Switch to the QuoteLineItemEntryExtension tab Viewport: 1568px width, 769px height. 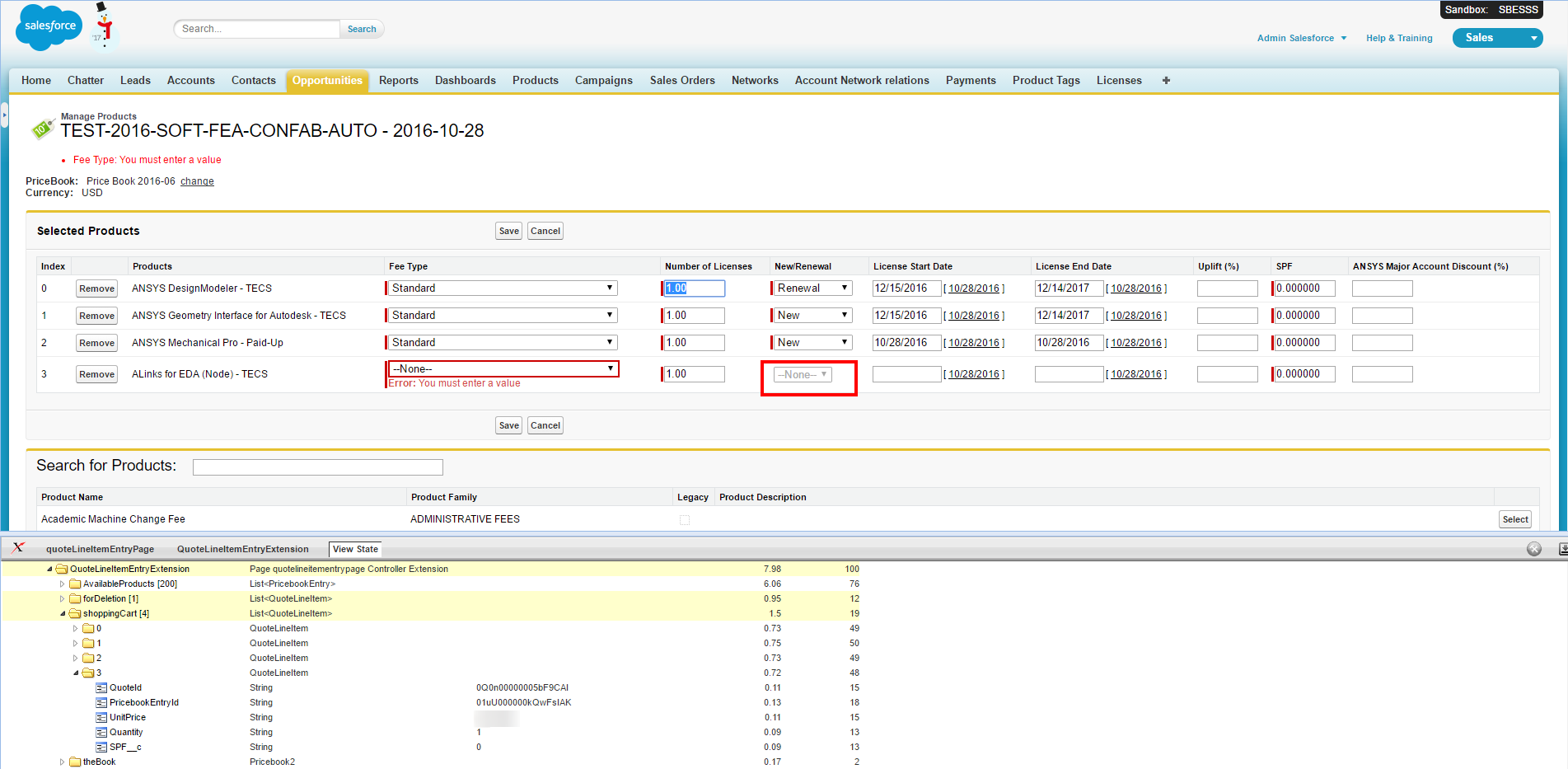pyautogui.click(x=242, y=549)
